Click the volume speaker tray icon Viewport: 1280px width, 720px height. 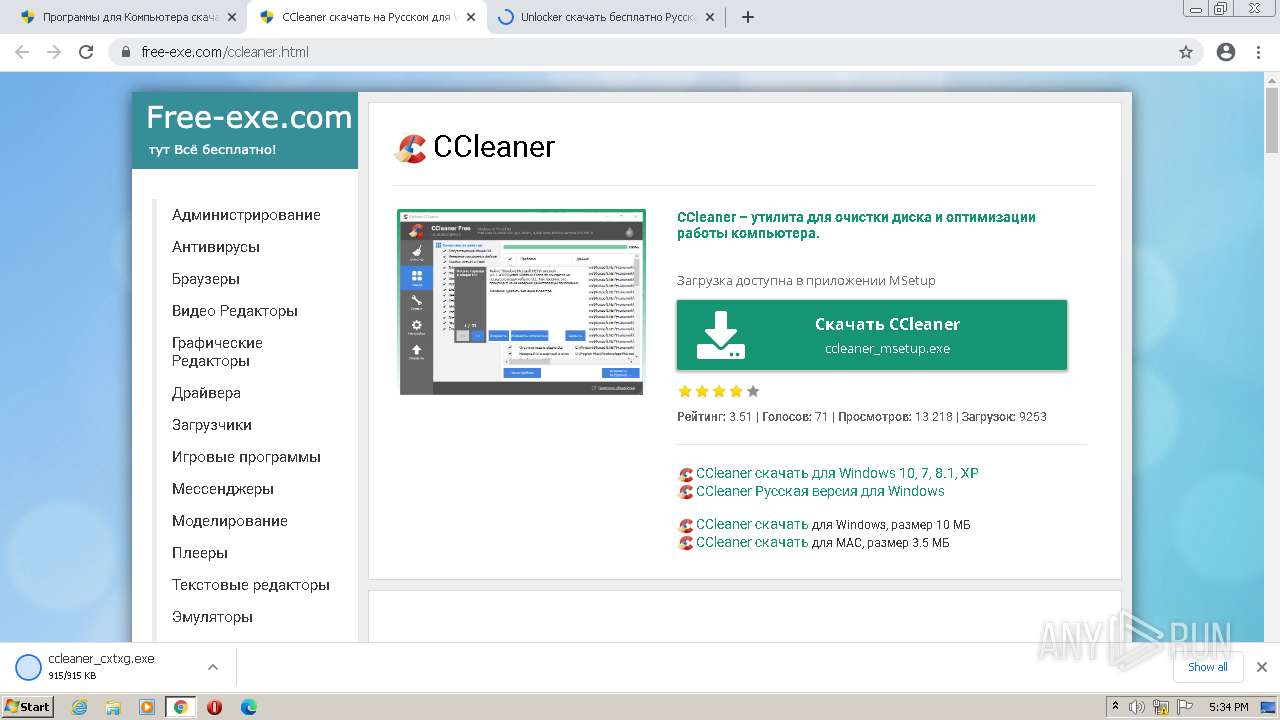1137,707
